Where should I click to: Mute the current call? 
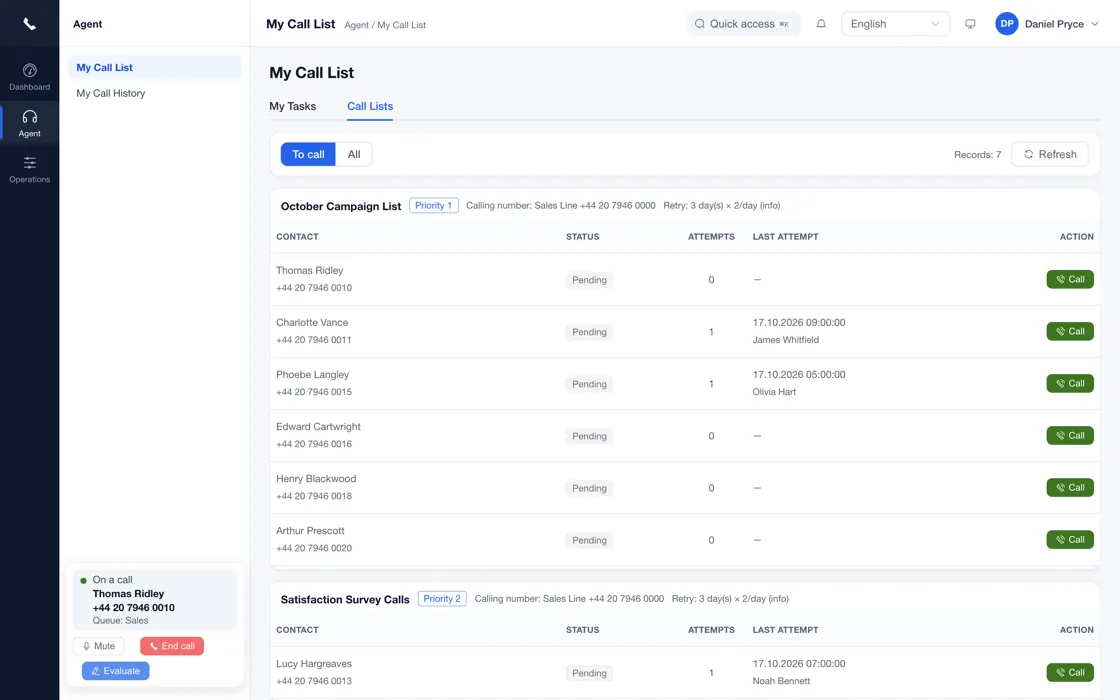pos(99,646)
